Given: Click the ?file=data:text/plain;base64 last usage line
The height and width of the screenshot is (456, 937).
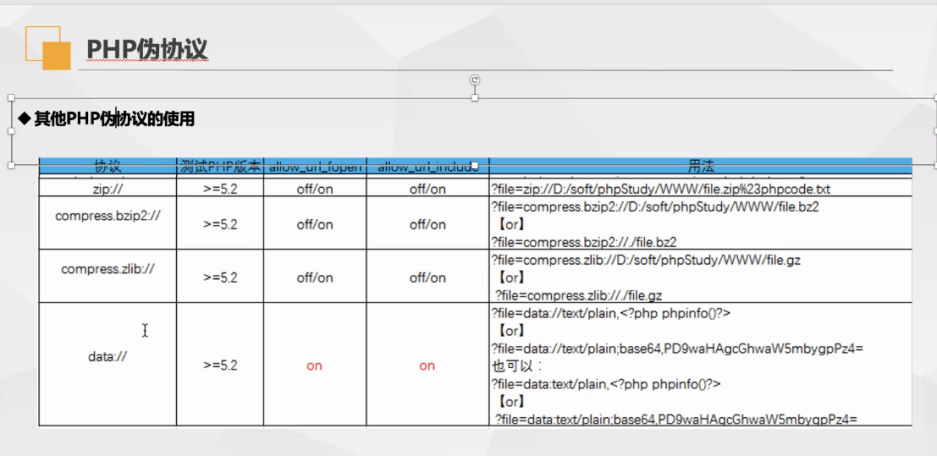Looking at the screenshot, I should (676, 419).
